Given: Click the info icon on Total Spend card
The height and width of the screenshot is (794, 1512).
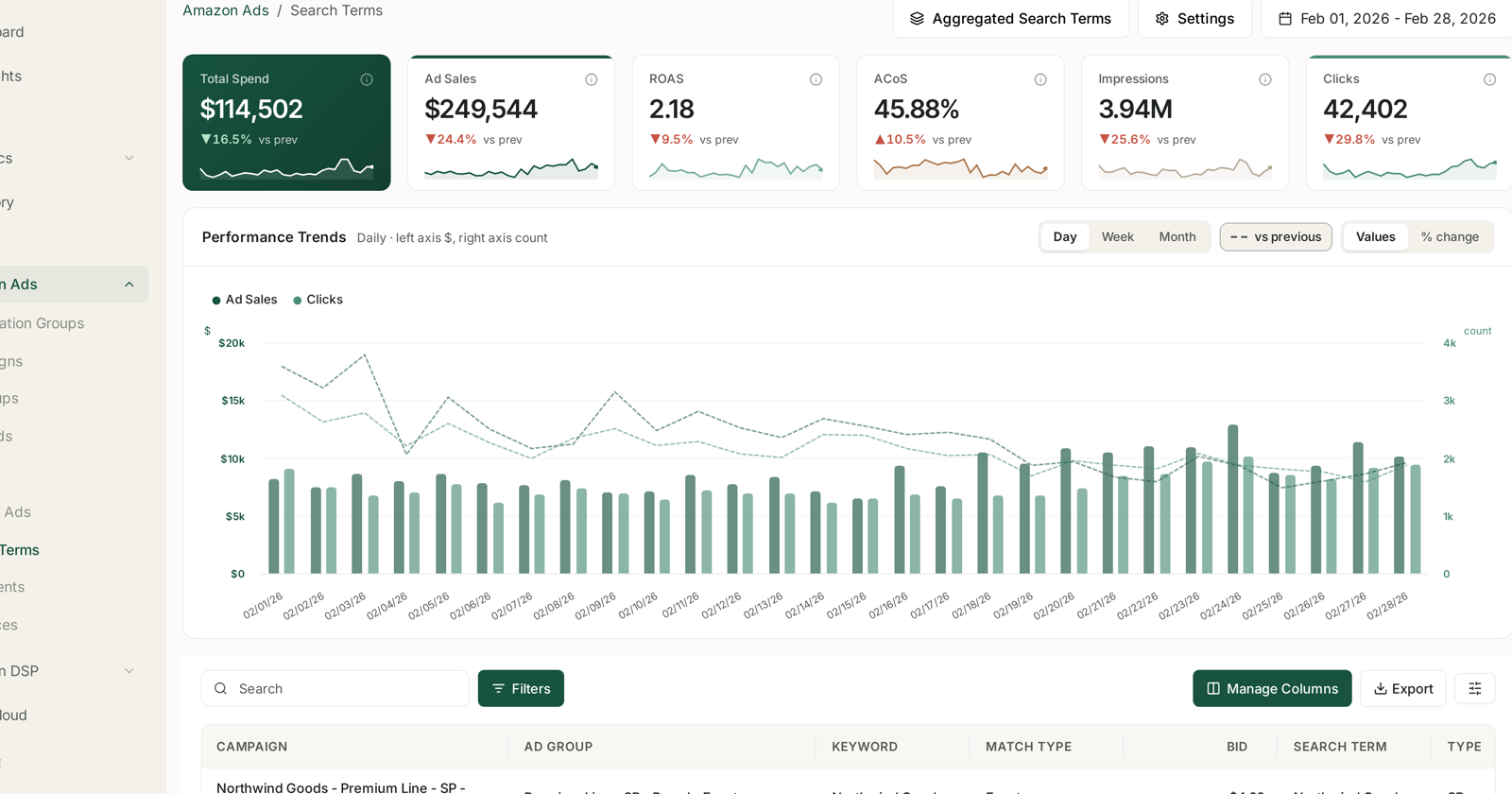Looking at the screenshot, I should point(367,79).
